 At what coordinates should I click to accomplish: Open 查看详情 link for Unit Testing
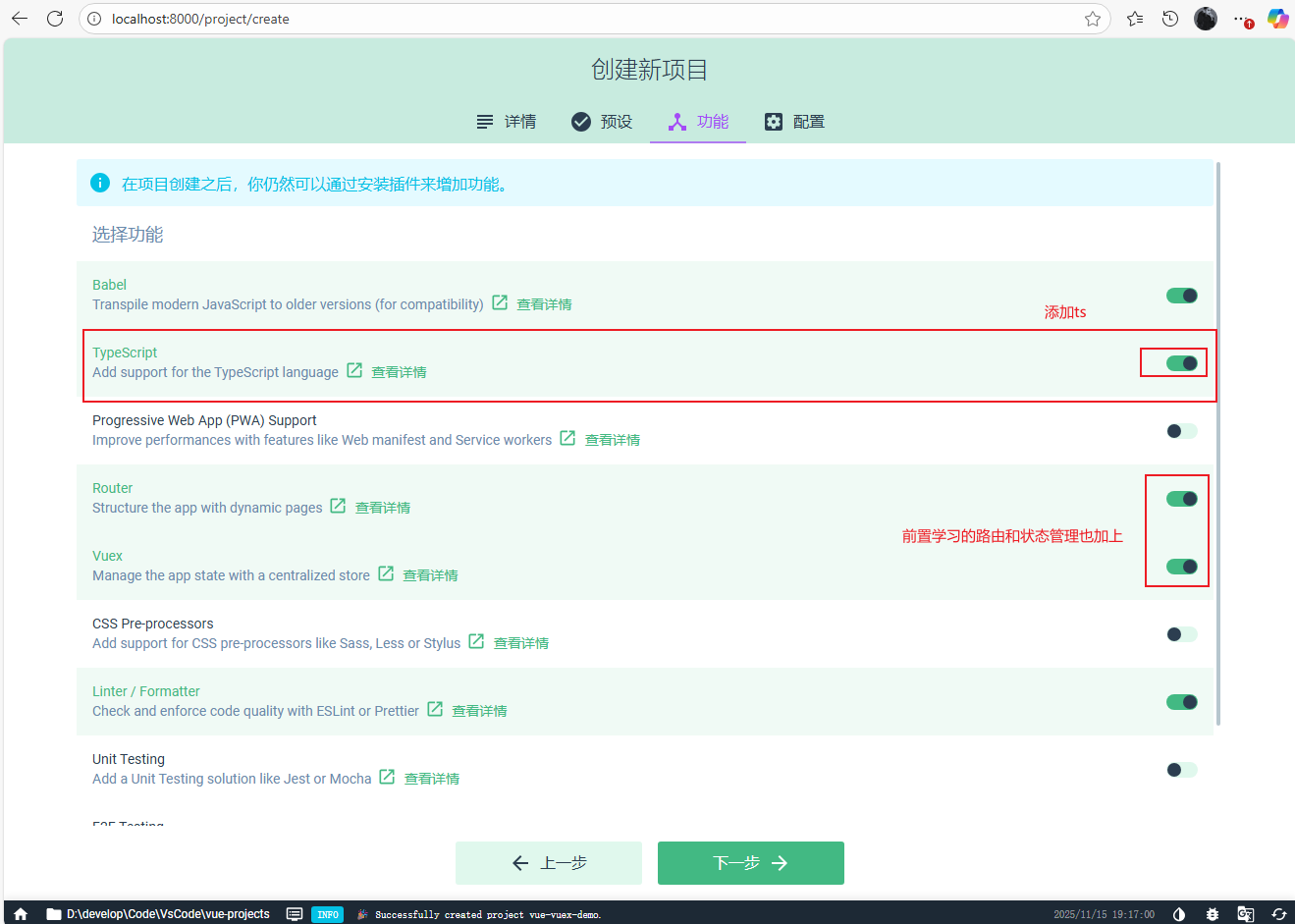click(x=432, y=779)
